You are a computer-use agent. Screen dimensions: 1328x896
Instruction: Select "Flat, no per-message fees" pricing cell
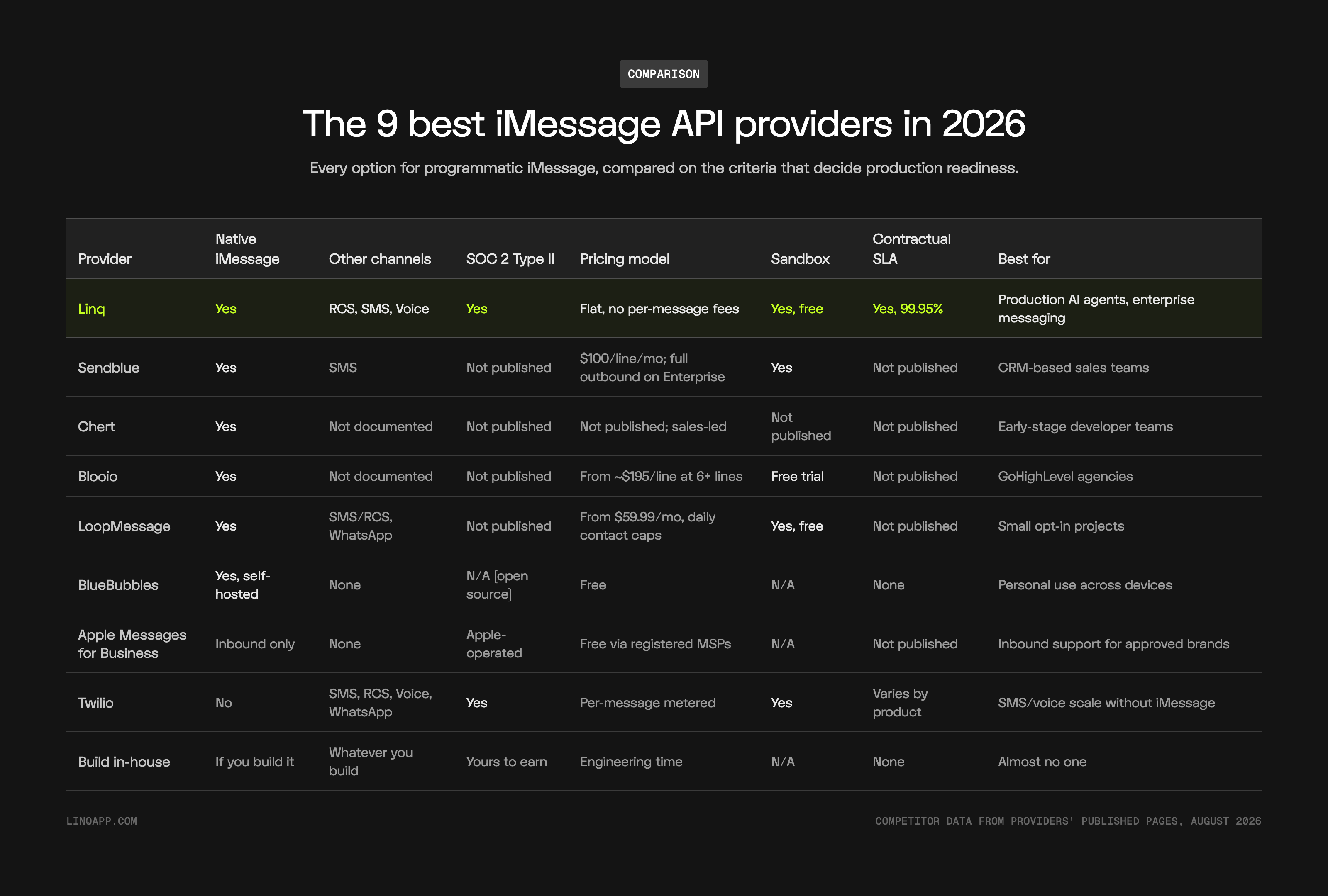coord(659,308)
